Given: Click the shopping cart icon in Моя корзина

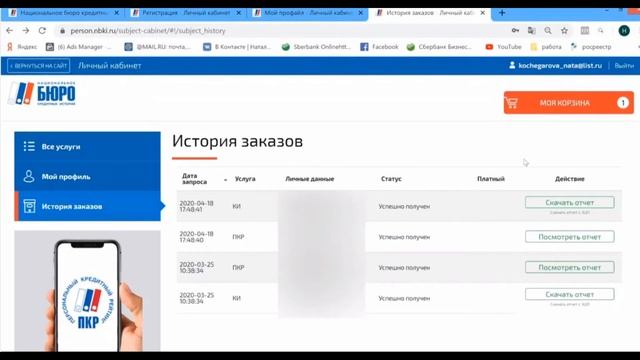Looking at the screenshot, I should coord(512,103).
